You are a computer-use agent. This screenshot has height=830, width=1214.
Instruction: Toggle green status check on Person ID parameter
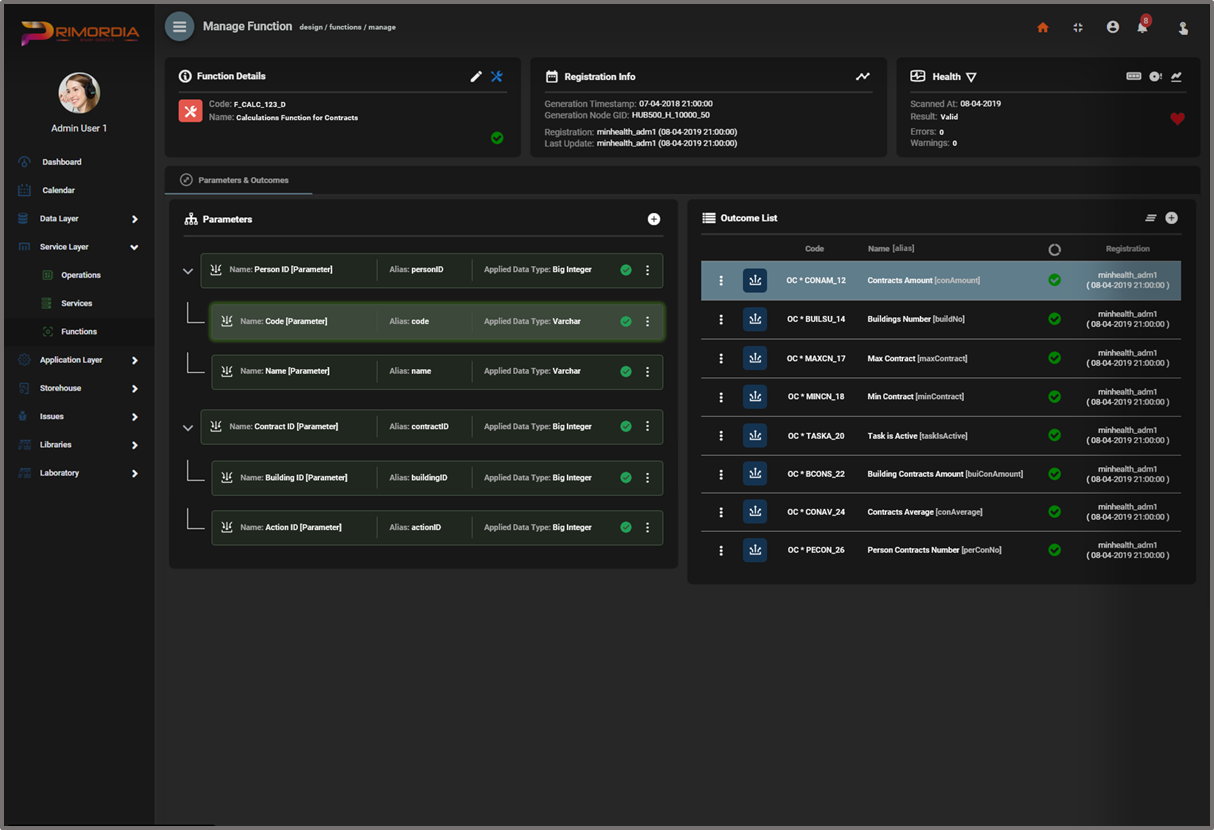pyautogui.click(x=626, y=270)
